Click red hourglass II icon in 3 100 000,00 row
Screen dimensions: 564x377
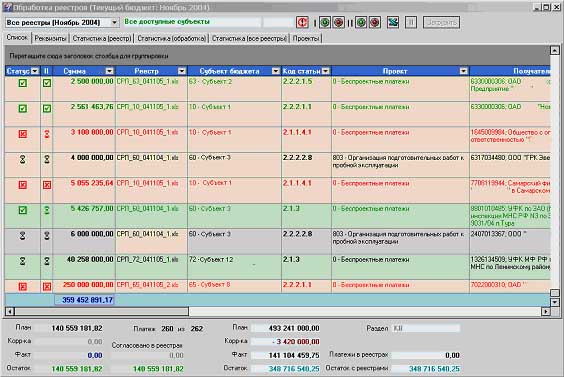click(47, 134)
